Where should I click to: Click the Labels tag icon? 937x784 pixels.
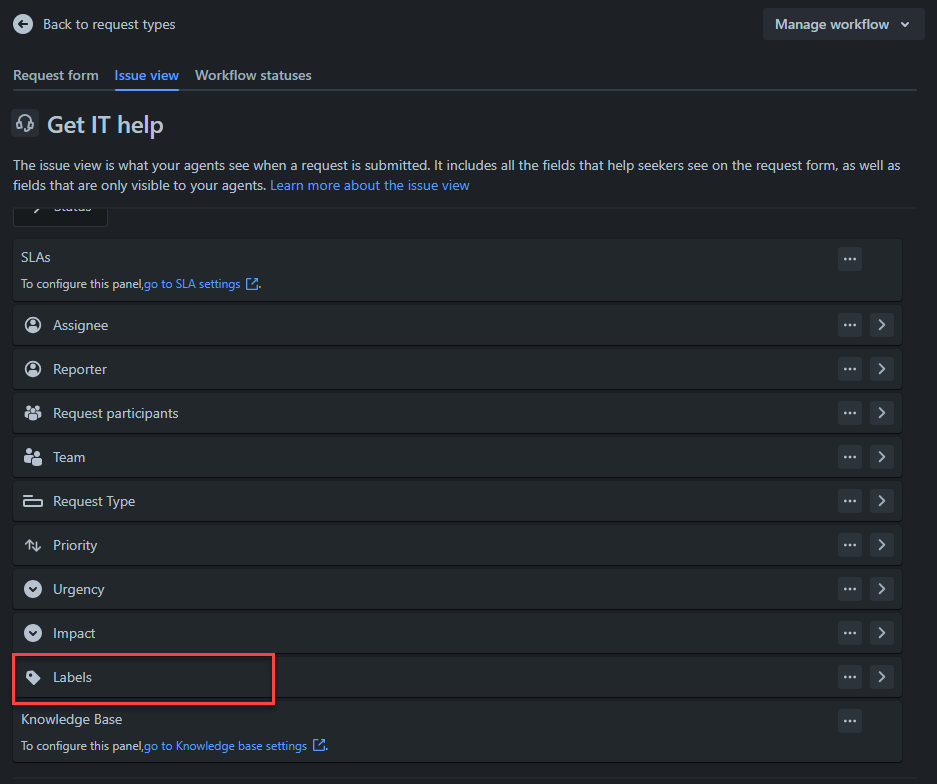(x=33, y=677)
